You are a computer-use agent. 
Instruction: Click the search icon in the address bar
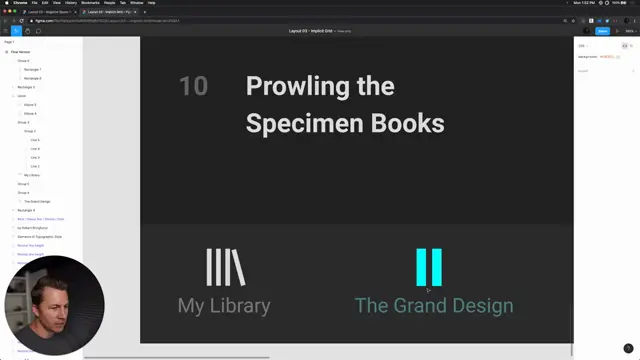pyautogui.click(x=565, y=21)
